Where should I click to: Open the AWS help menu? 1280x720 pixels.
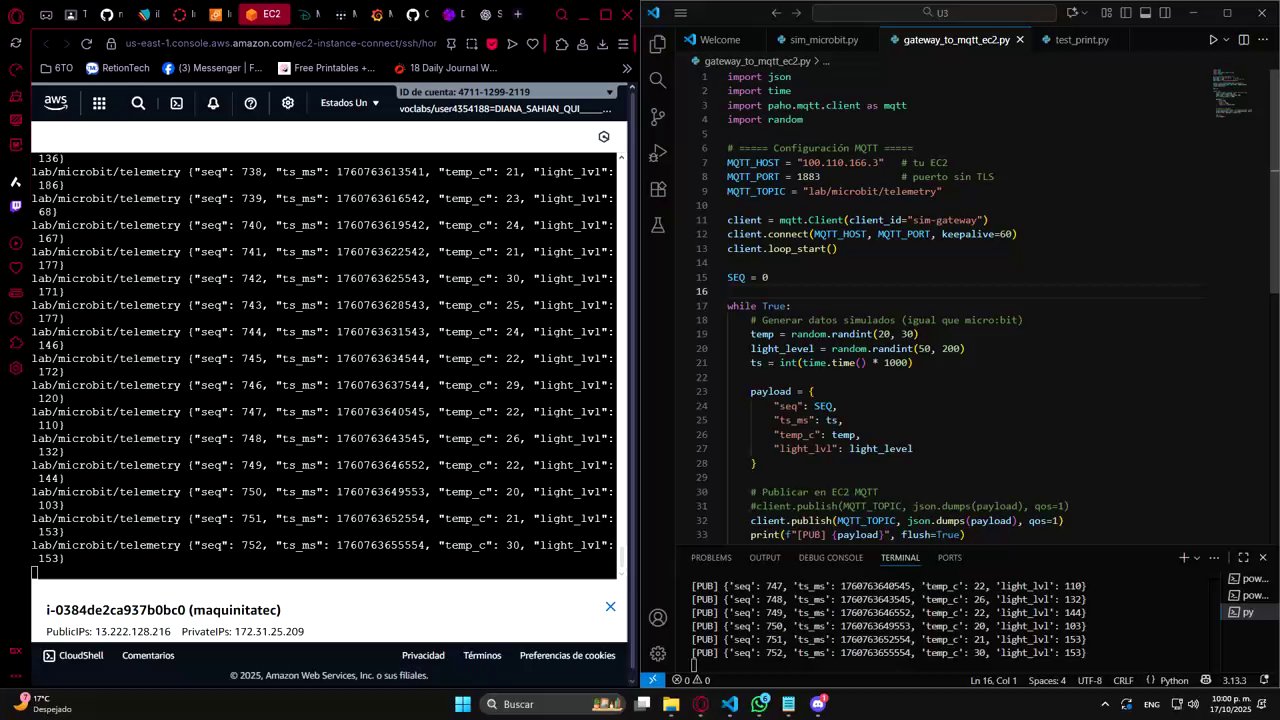point(250,103)
